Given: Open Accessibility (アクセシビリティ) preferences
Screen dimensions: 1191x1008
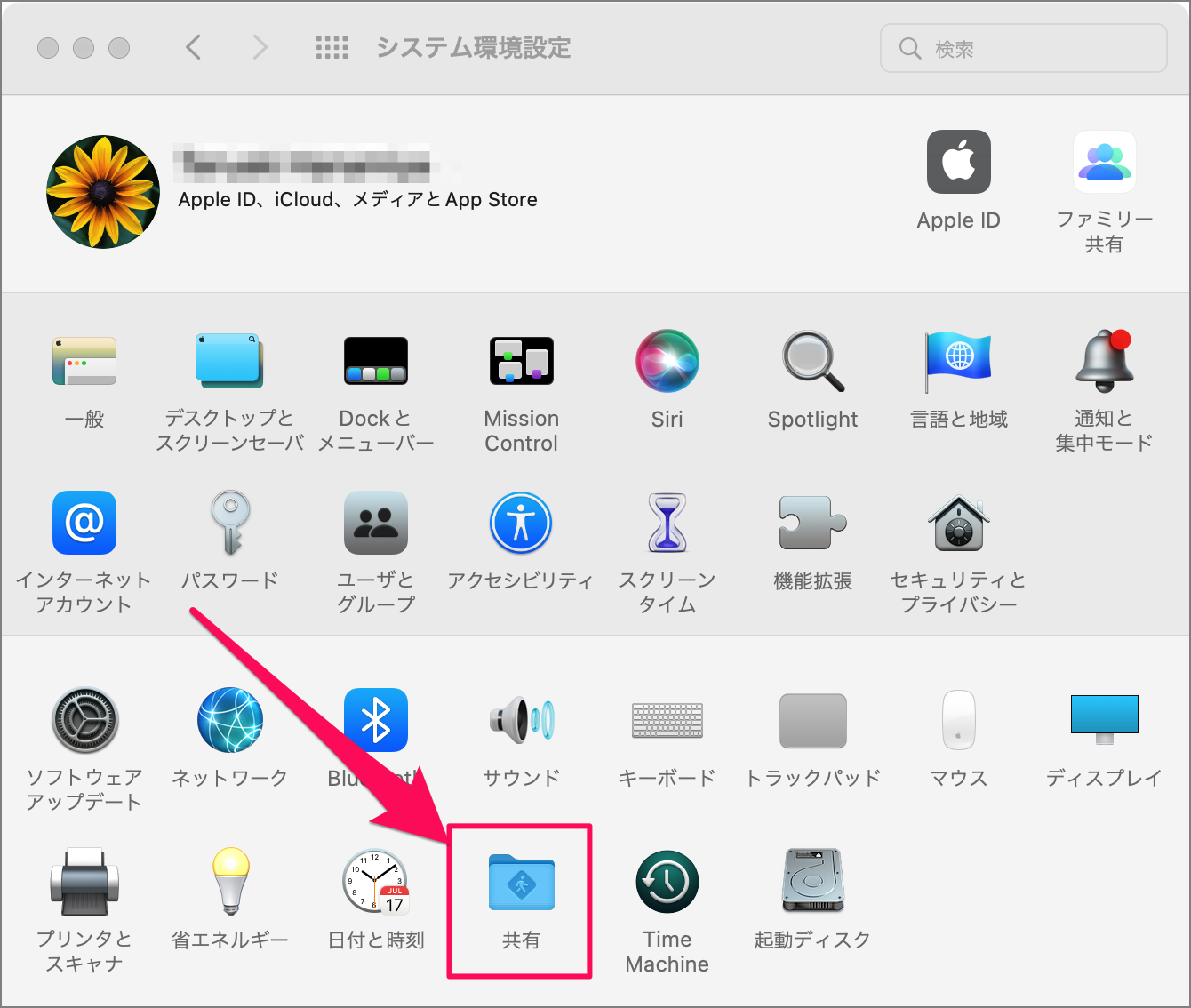Looking at the screenshot, I should pos(521,524).
